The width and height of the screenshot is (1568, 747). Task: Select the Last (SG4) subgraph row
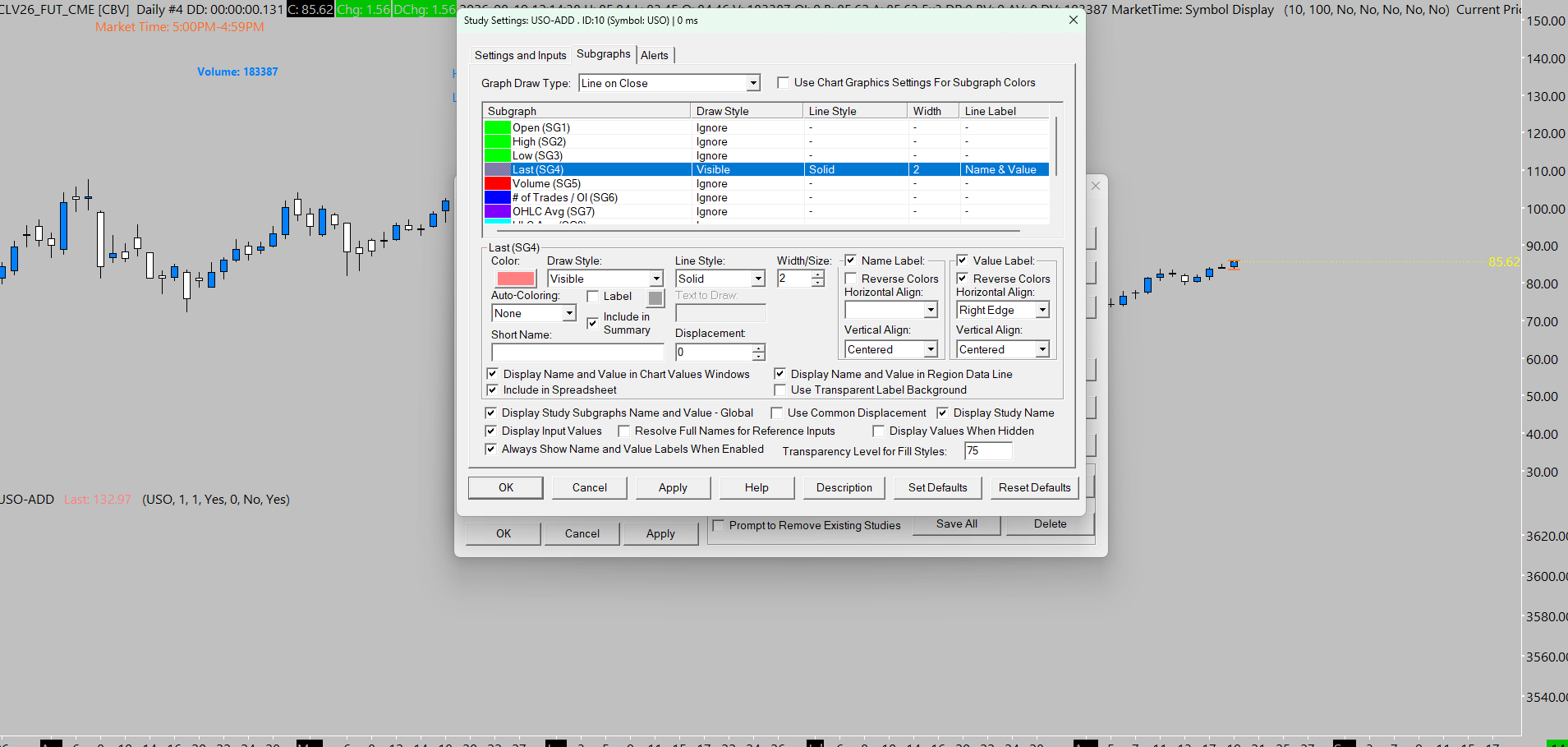point(766,169)
